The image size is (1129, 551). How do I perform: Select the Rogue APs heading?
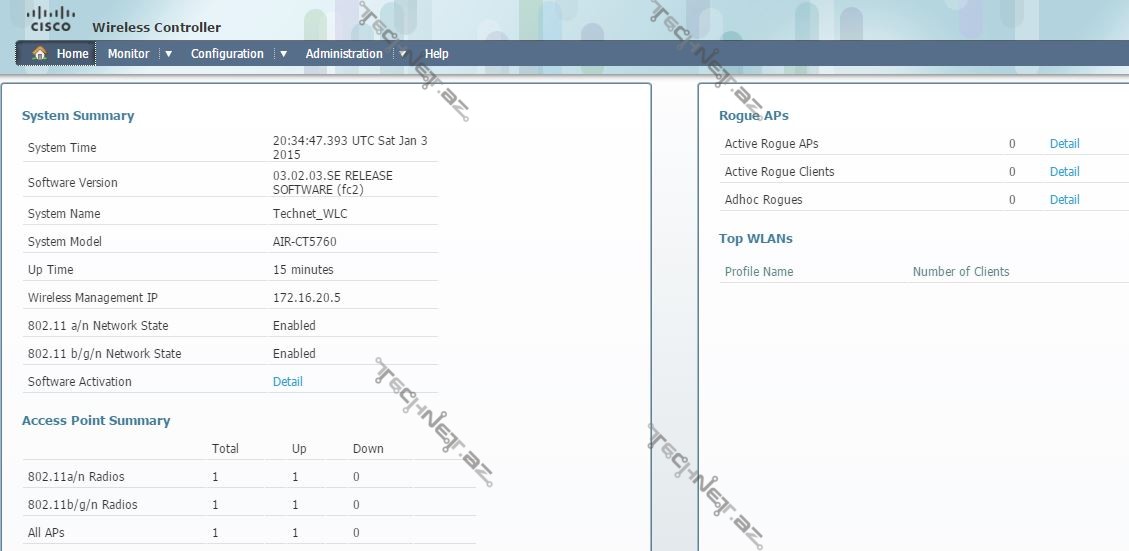click(x=753, y=116)
